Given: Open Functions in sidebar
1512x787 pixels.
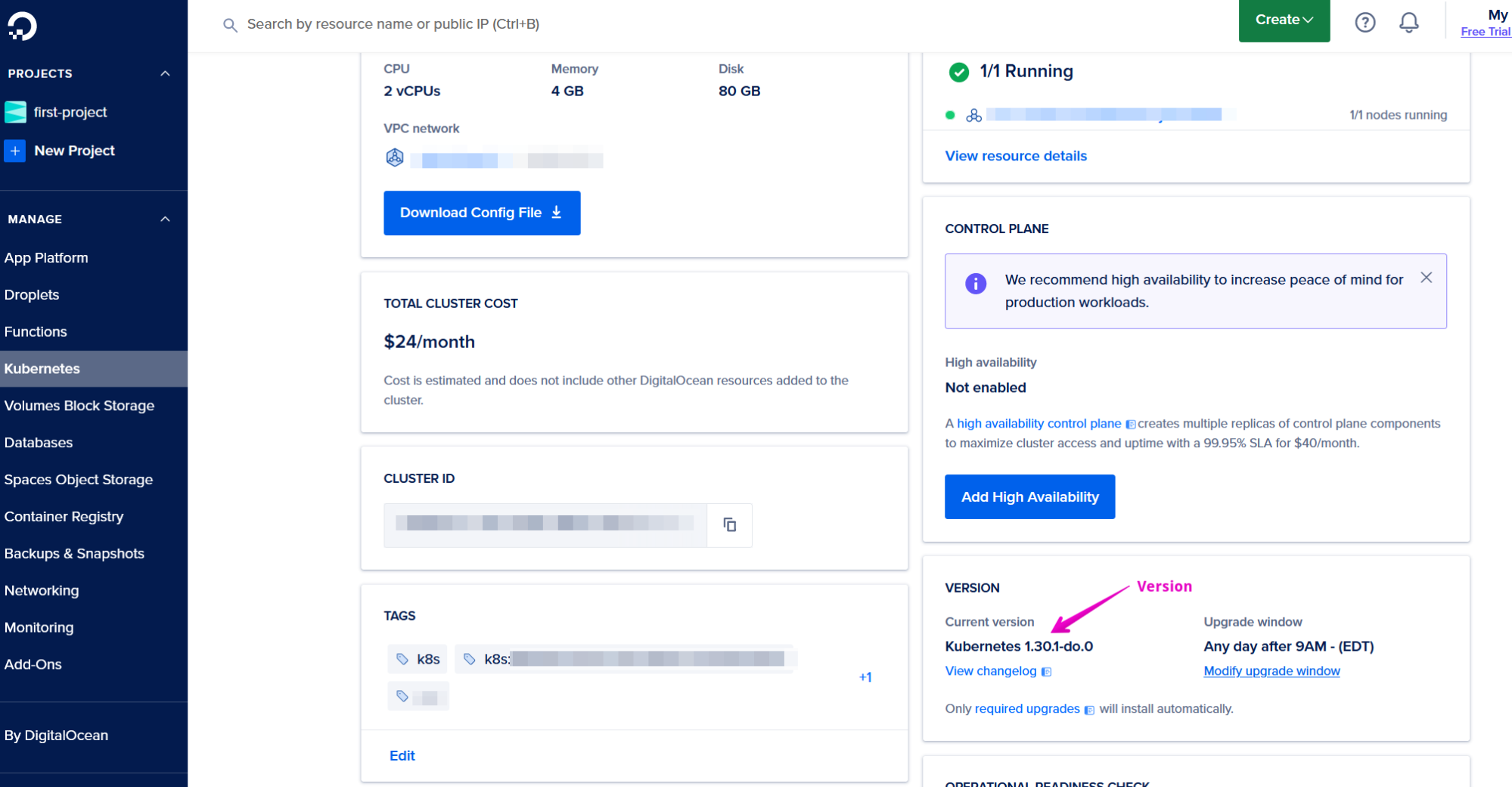Looking at the screenshot, I should (x=36, y=332).
